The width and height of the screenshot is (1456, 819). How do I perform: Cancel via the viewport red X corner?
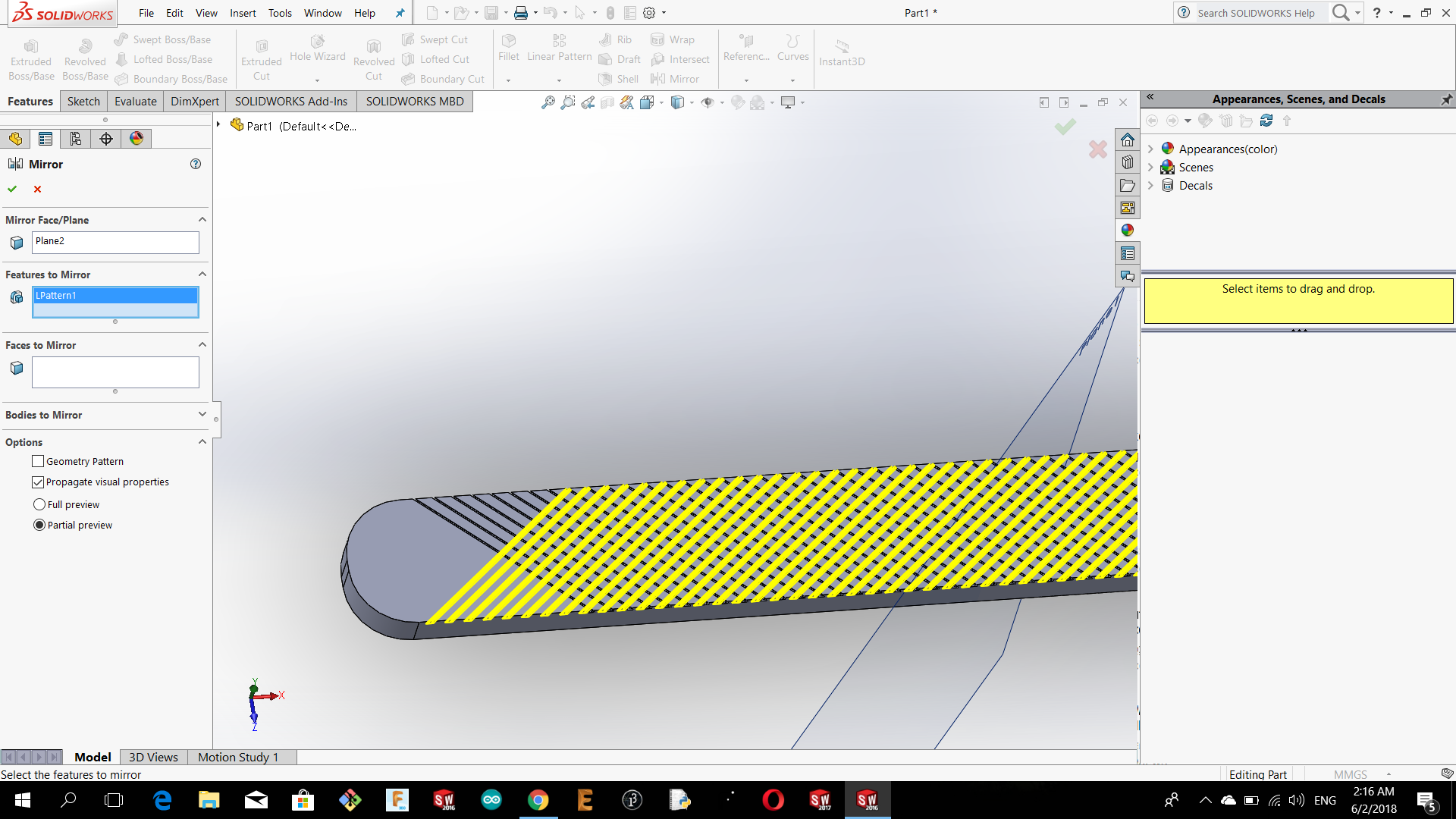point(1097,149)
